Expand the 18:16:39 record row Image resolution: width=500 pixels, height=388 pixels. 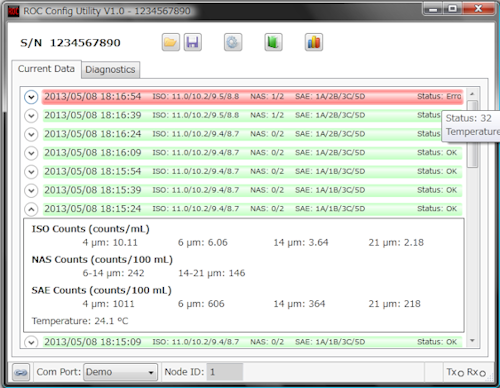tap(31, 116)
